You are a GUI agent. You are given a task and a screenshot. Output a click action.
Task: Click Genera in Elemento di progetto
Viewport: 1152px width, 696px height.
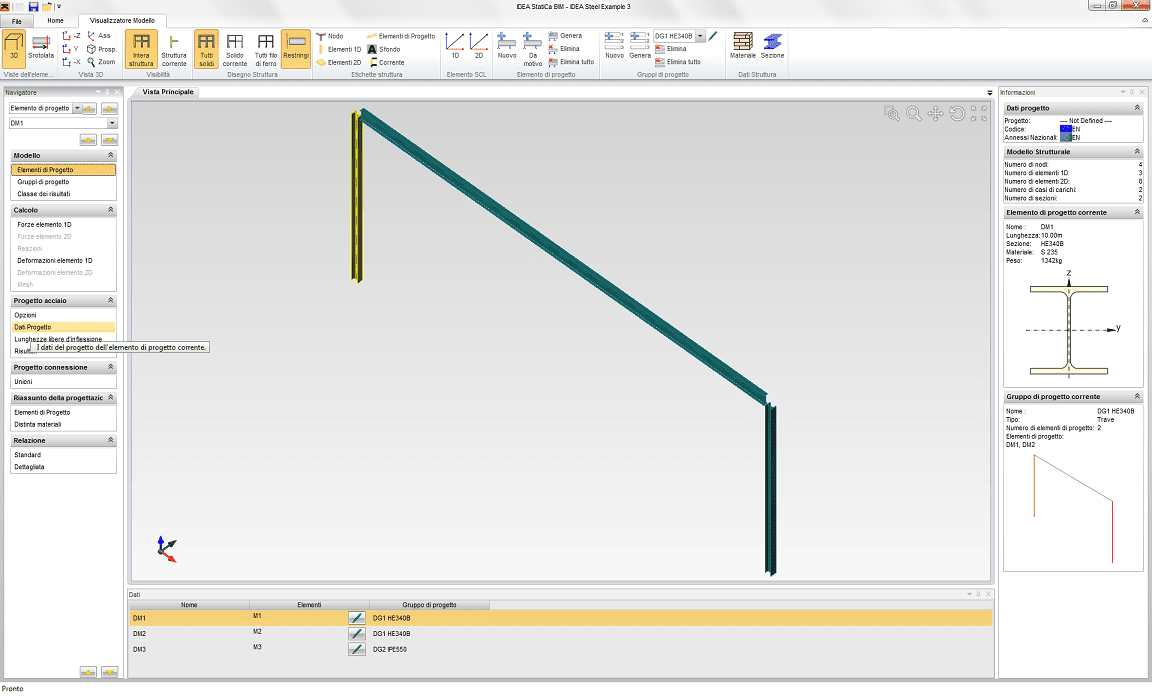(565, 35)
